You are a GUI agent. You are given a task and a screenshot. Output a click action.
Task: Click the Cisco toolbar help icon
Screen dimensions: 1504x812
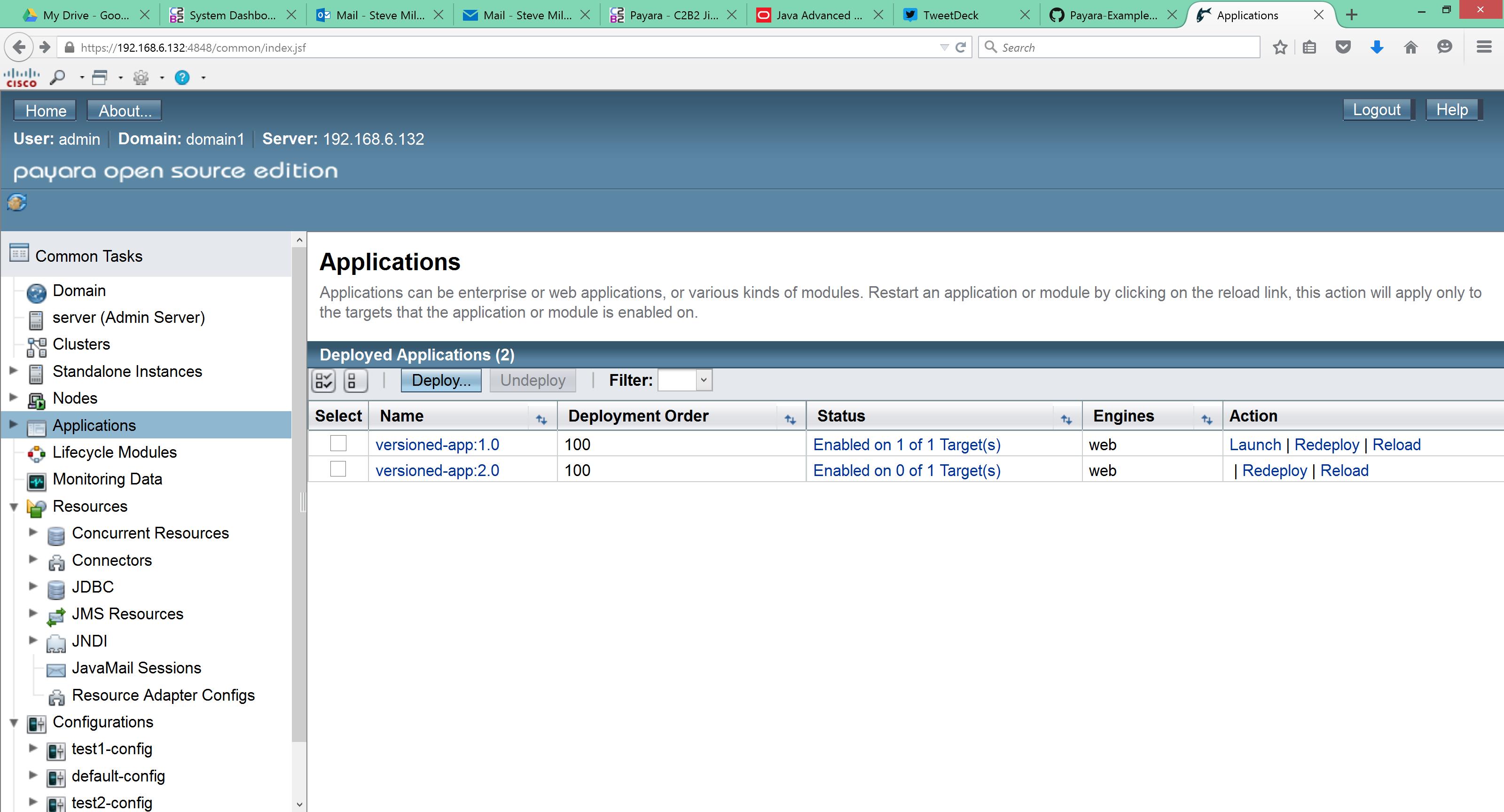[x=182, y=77]
